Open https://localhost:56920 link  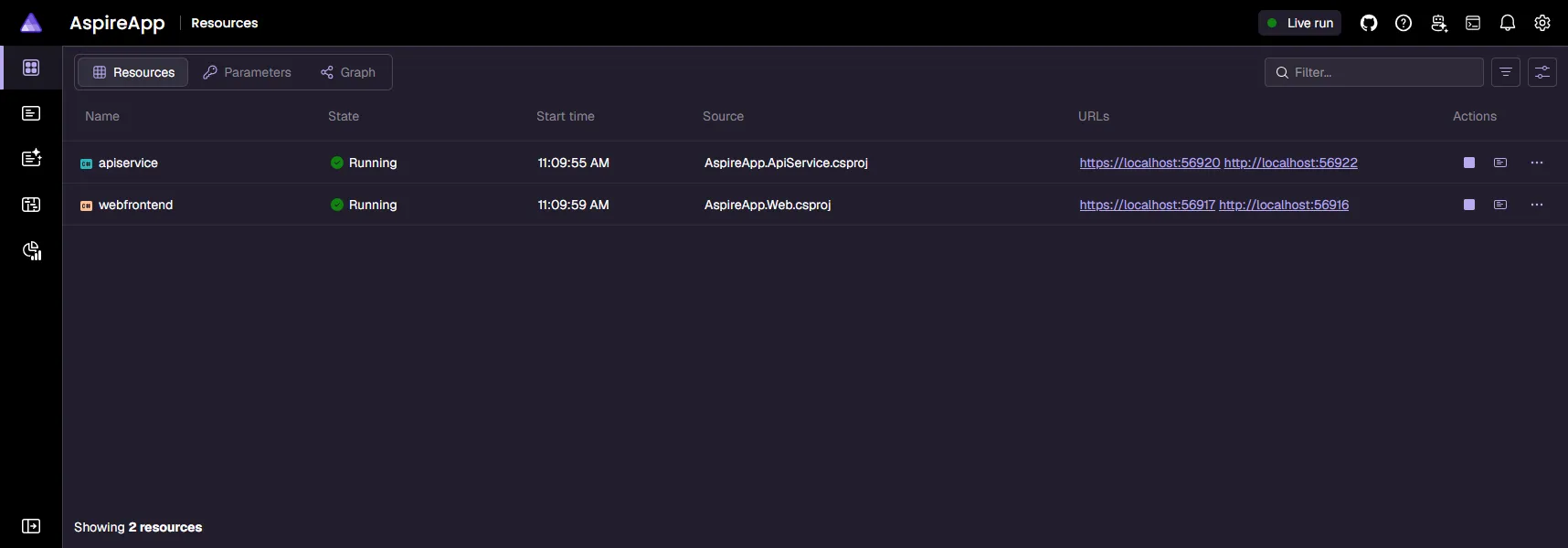click(1150, 163)
